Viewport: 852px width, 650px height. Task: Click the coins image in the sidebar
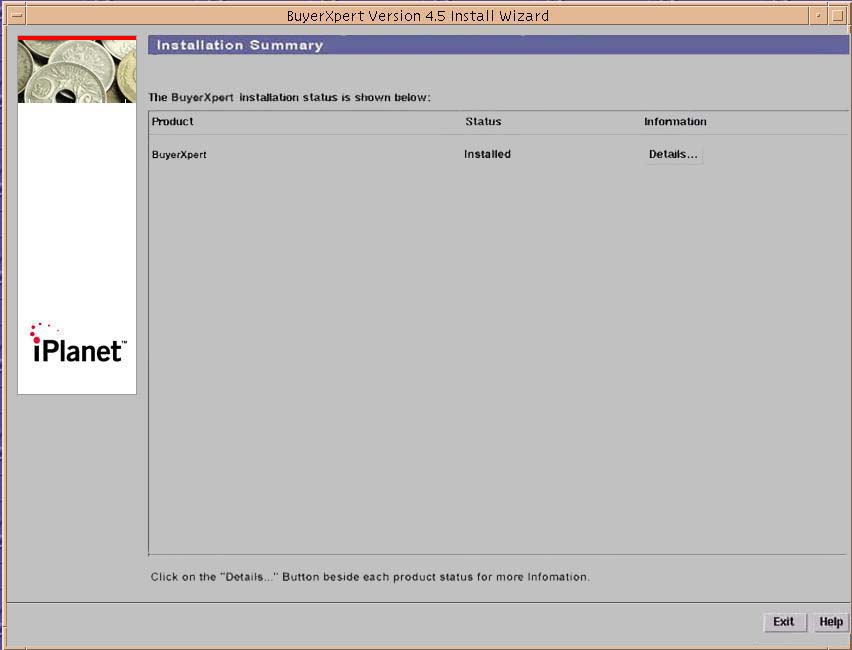point(77,71)
